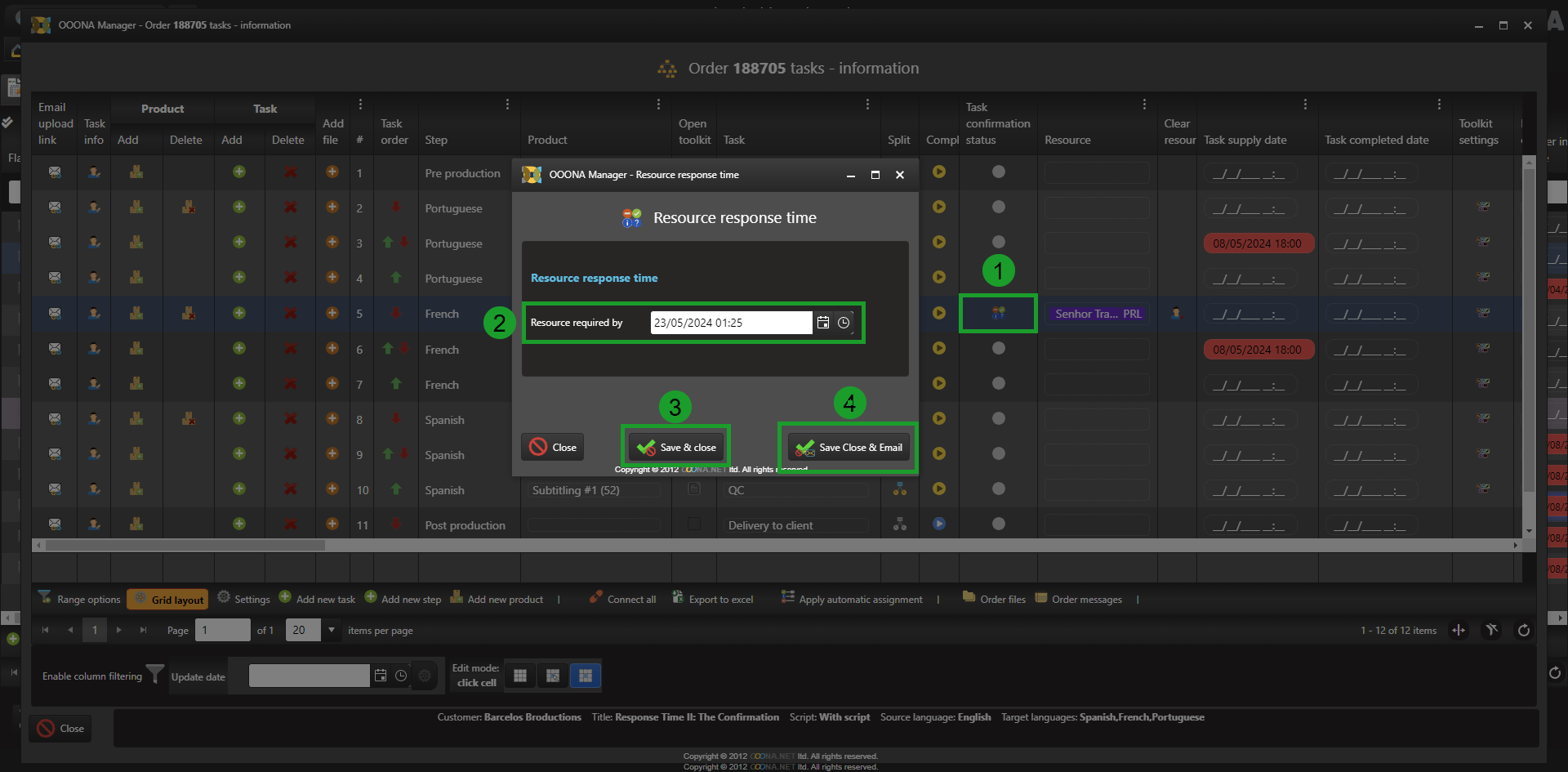Open the items per page dropdown
The width and height of the screenshot is (1568, 772).
332,630
